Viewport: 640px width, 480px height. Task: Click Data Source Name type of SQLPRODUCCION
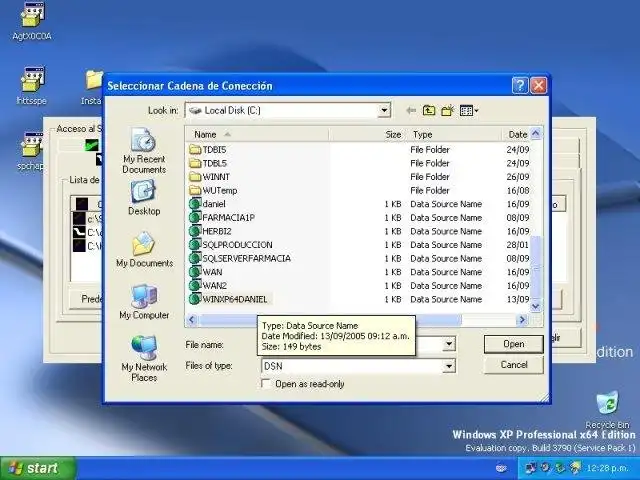(x=446, y=245)
